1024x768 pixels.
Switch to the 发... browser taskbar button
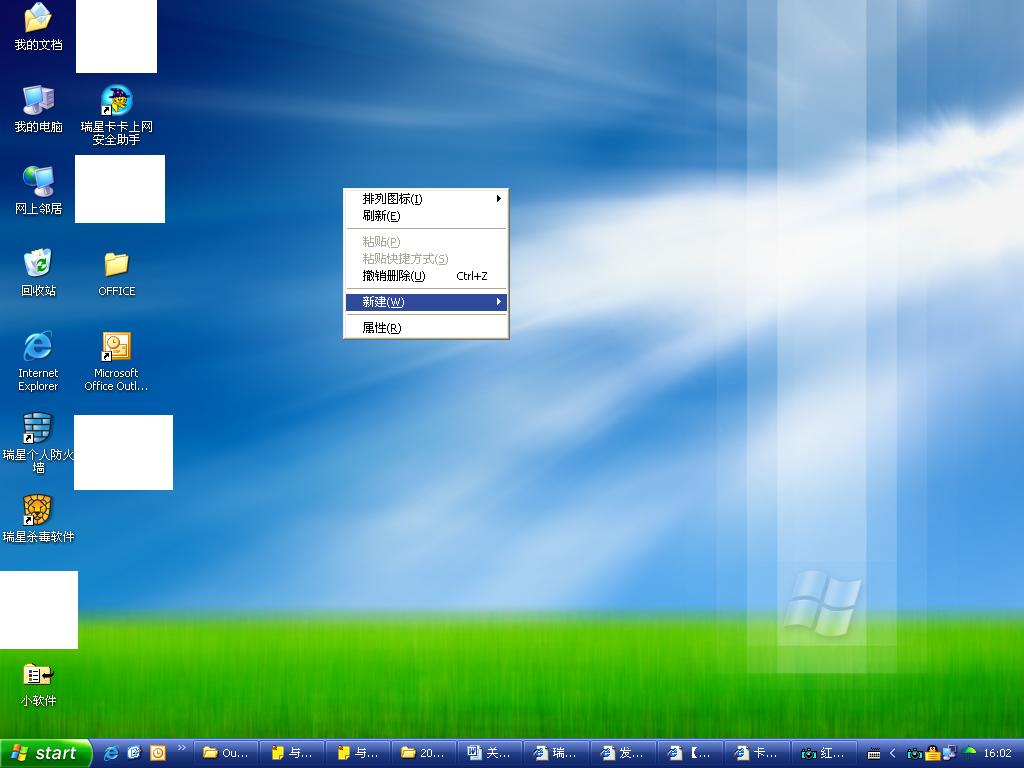tap(622, 754)
